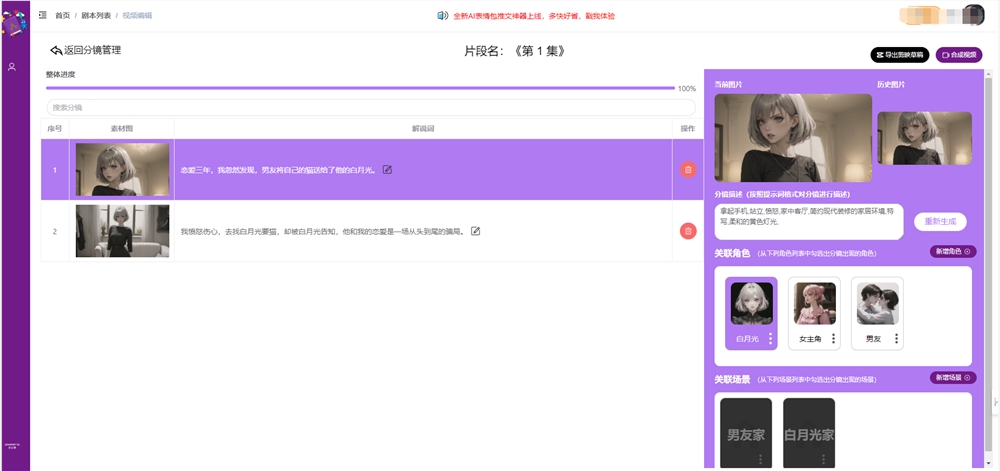The height and width of the screenshot is (471, 1000).
Task: Click the 关联场景 section heading
Action: [732, 379]
